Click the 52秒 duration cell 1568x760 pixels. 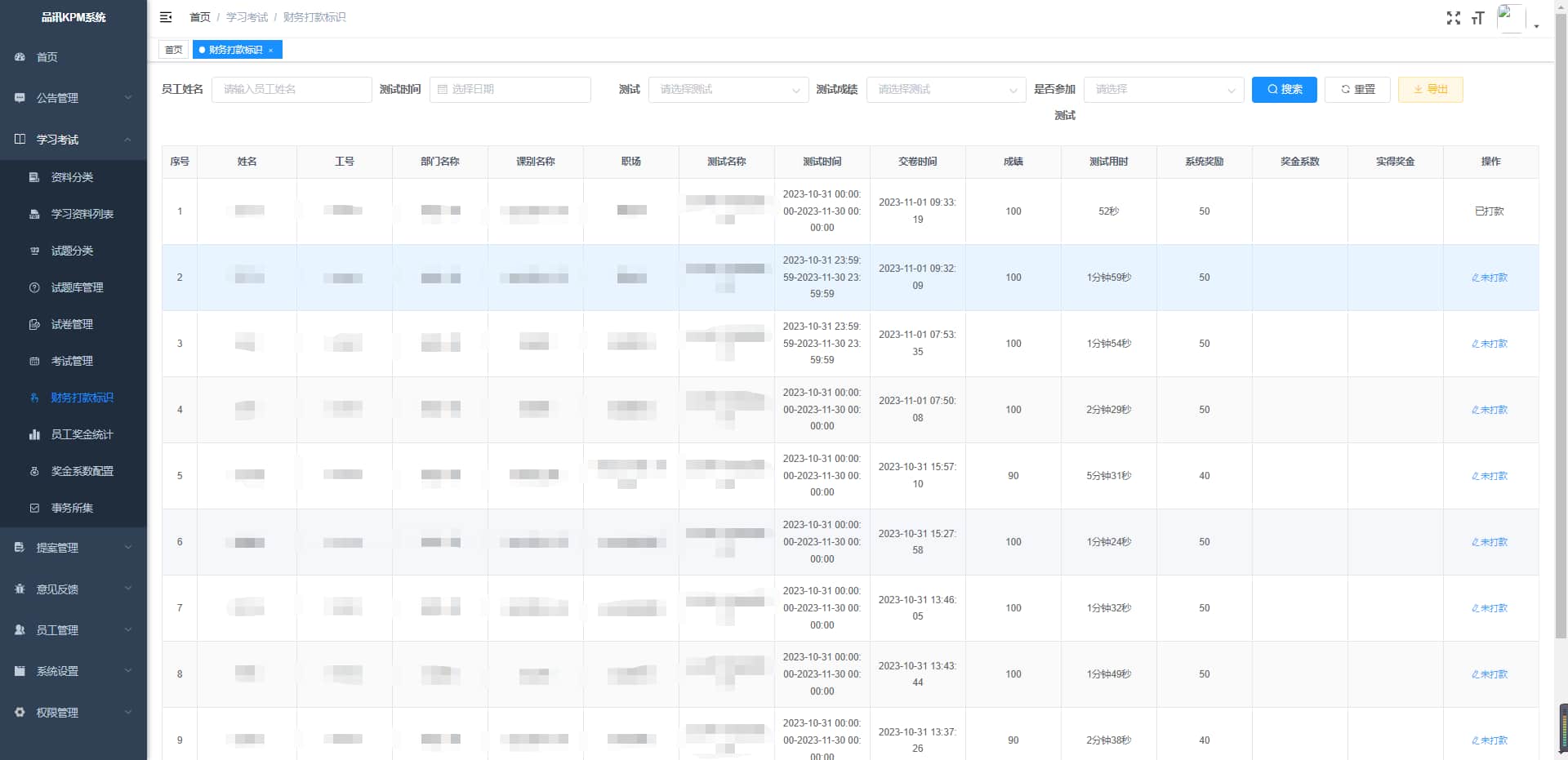click(1108, 211)
